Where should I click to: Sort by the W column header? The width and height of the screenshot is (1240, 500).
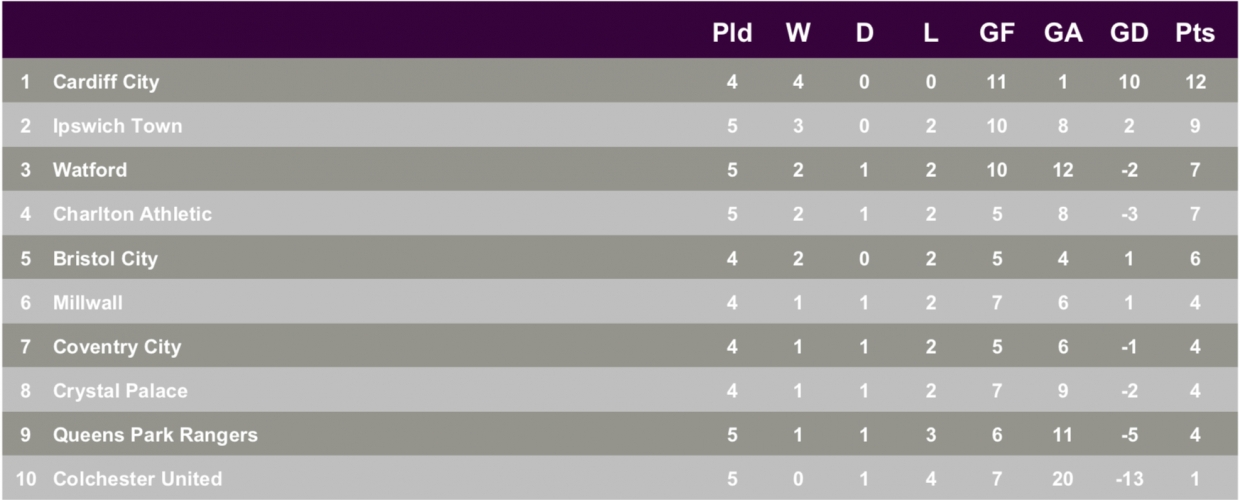pyautogui.click(x=798, y=33)
